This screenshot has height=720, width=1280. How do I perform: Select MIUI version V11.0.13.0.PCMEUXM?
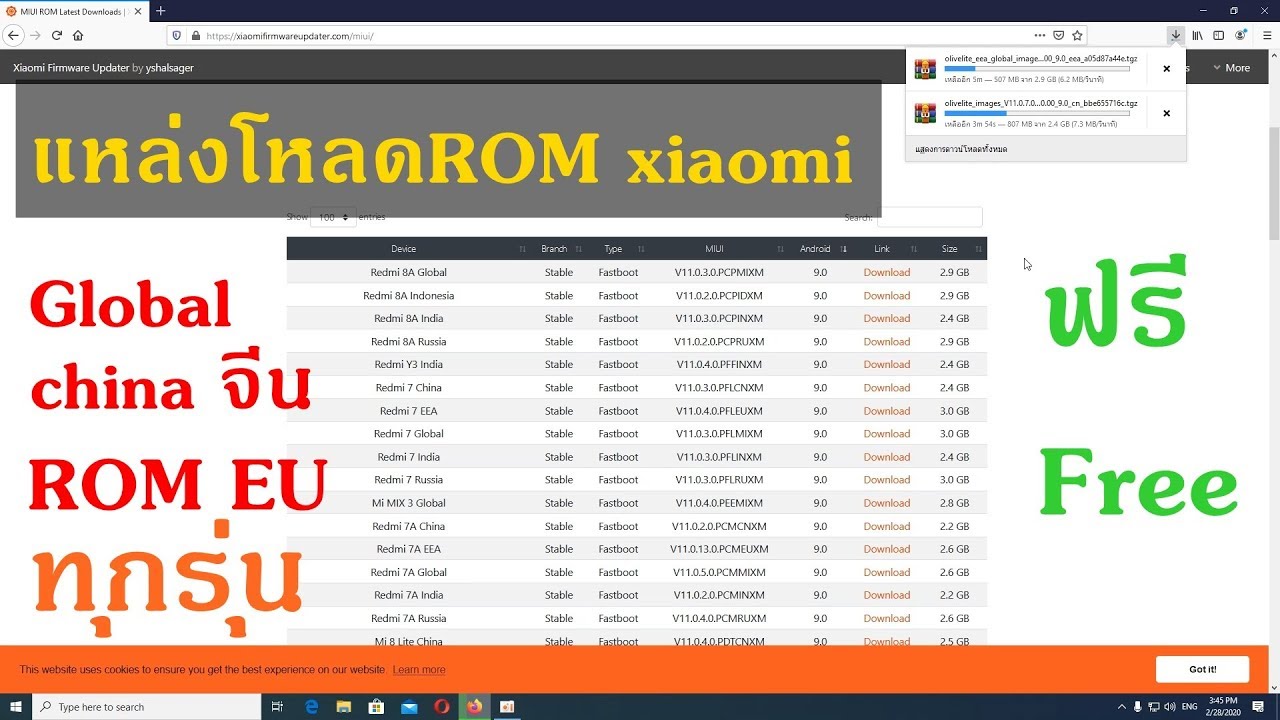(x=719, y=548)
